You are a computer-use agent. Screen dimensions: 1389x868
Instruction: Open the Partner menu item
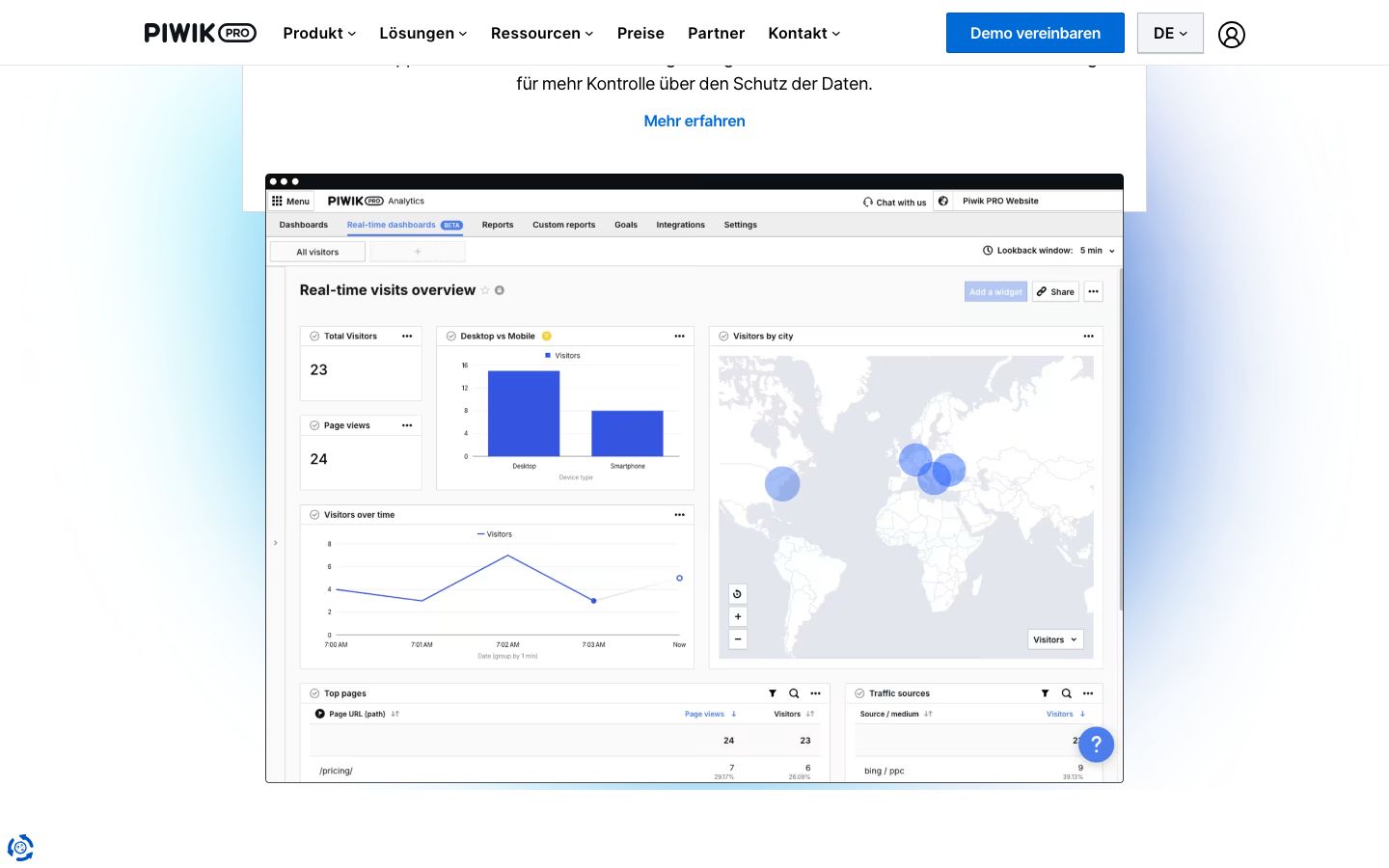716,33
